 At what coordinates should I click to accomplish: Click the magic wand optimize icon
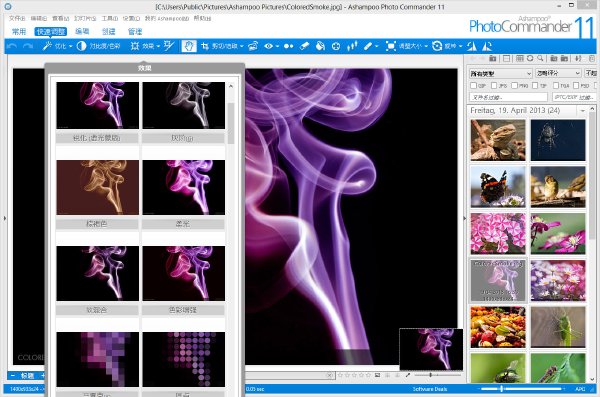pyautogui.click(x=47, y=46)
